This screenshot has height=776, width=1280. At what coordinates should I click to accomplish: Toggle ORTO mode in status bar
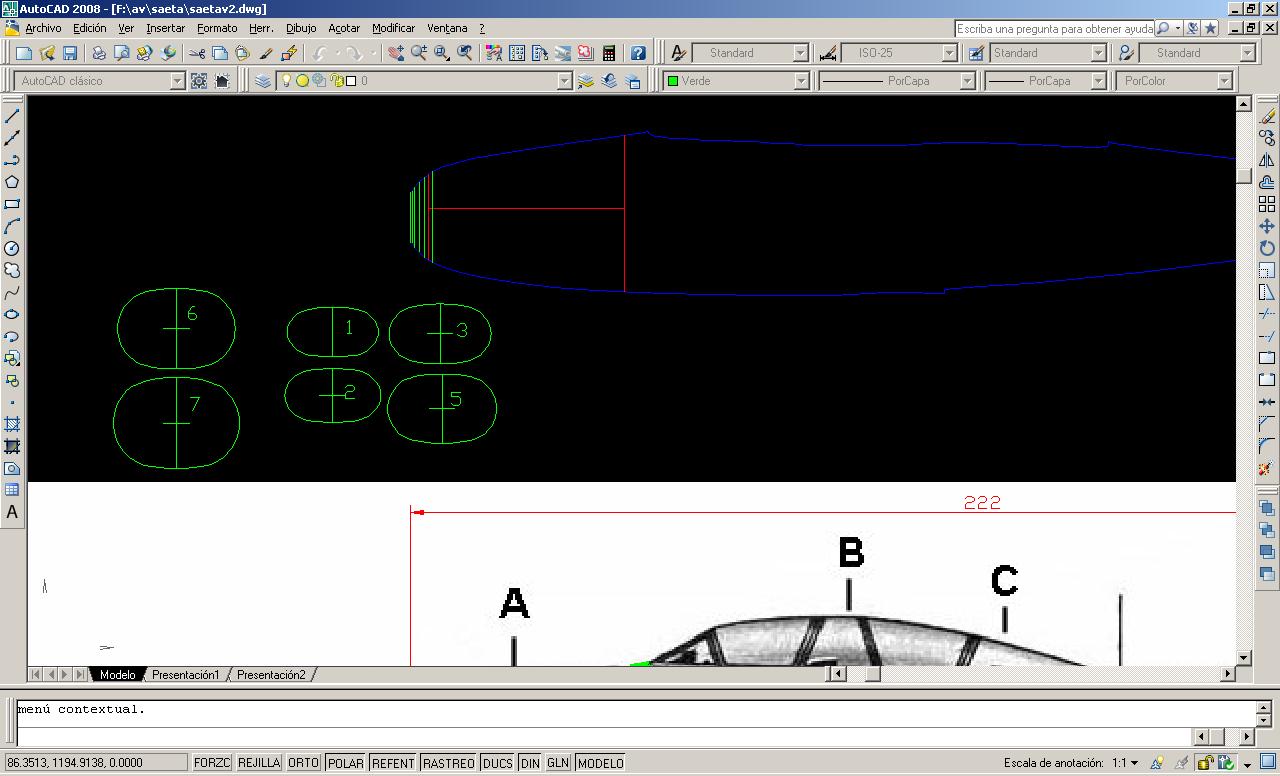[303, 763]
